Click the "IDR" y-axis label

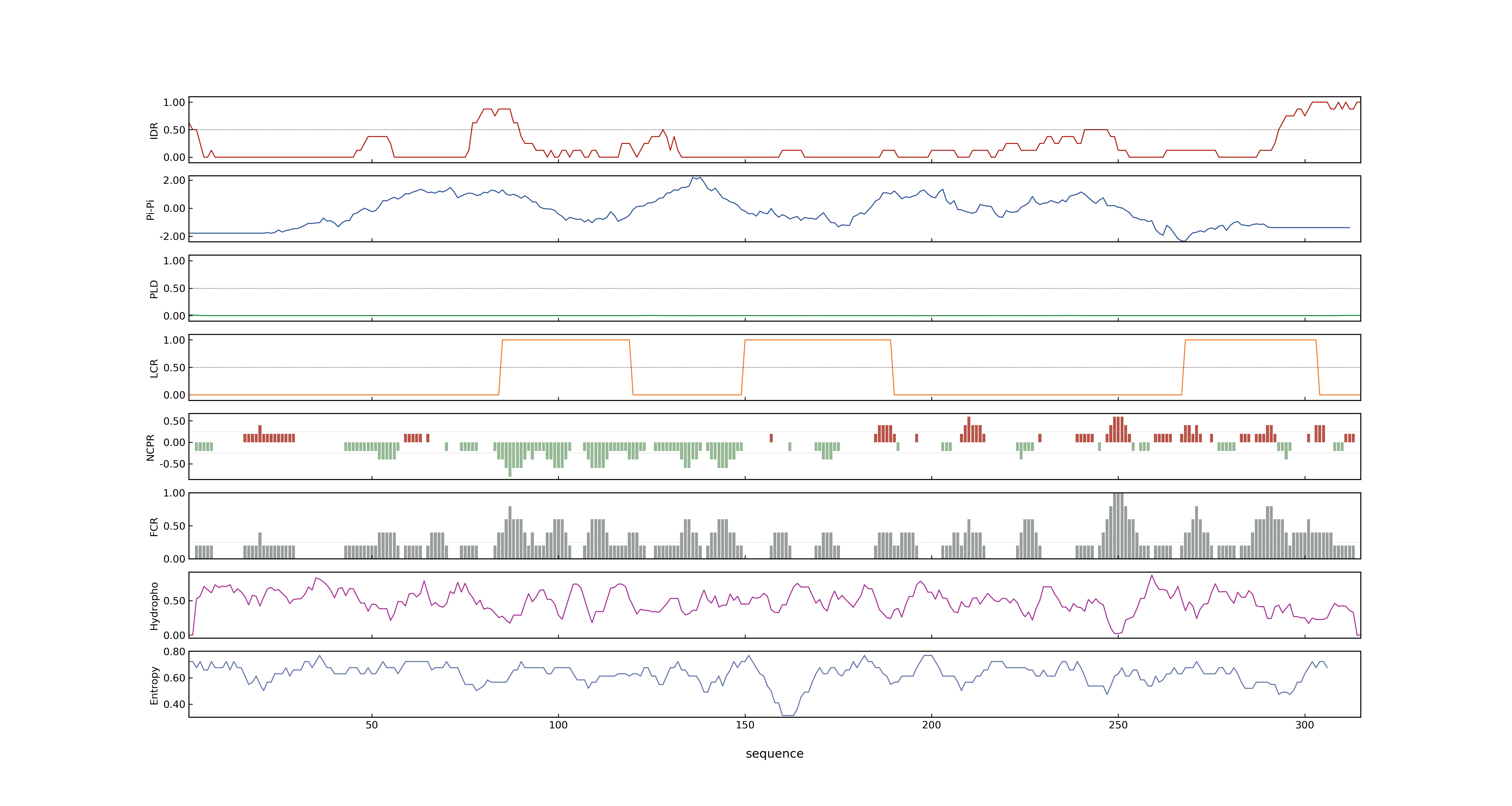(x=154, y=130)
